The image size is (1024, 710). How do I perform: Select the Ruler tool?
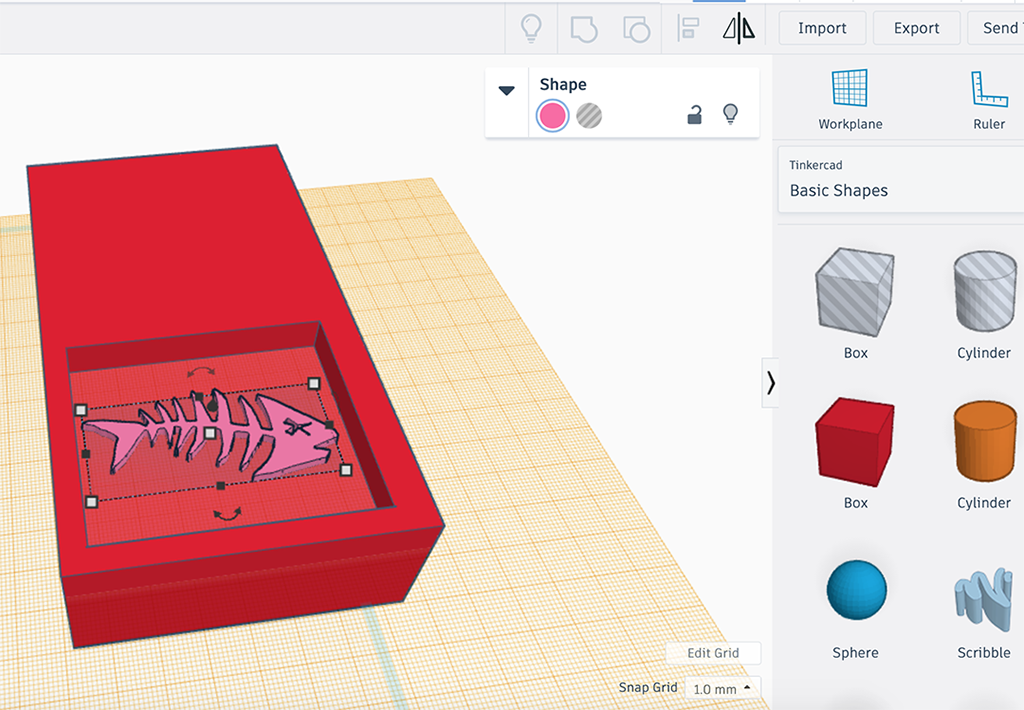pyautogui.click(x=989, y=99)
